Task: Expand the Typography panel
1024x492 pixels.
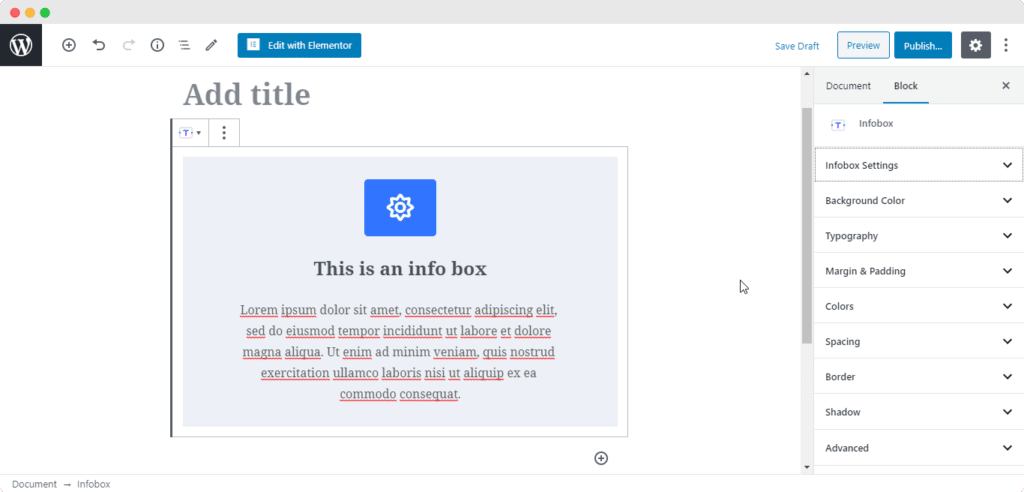Action: pyautogui.click(x=918, y=236)
